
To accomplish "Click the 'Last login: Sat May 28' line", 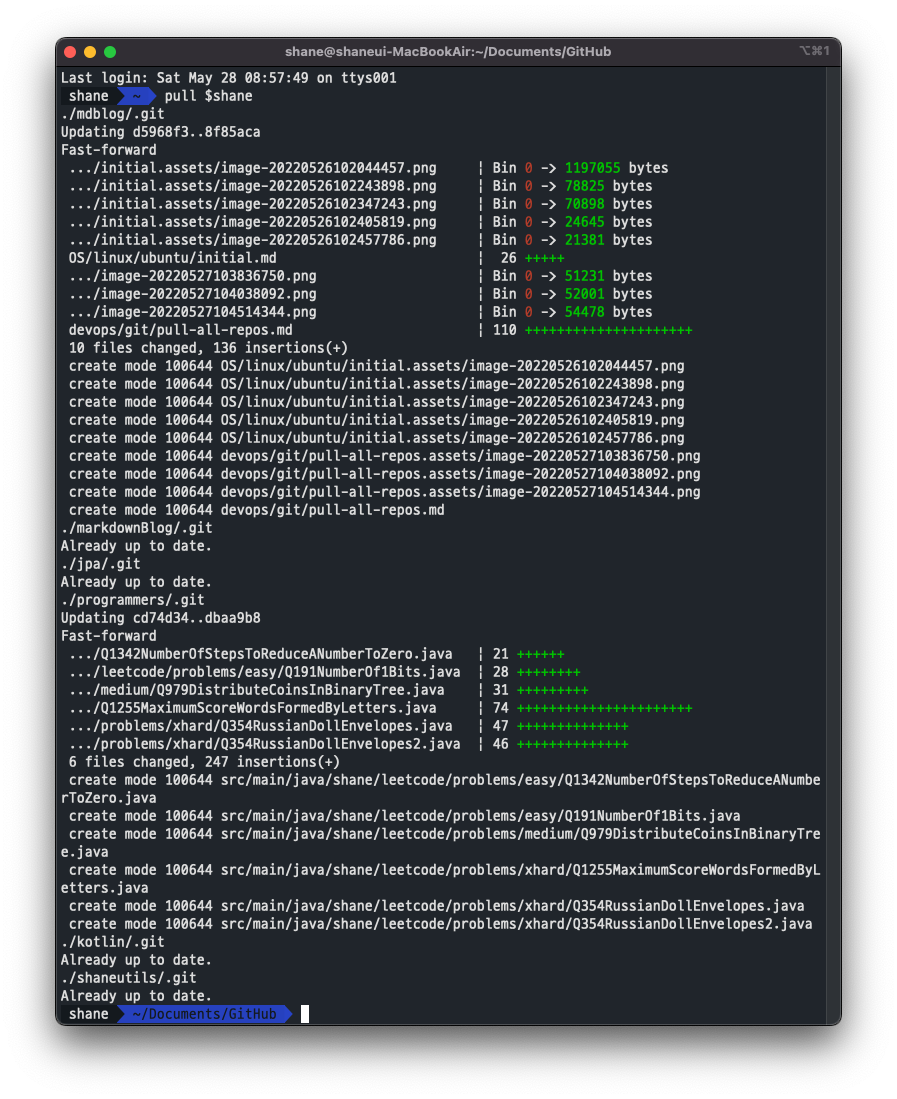I will coord(228,78).
